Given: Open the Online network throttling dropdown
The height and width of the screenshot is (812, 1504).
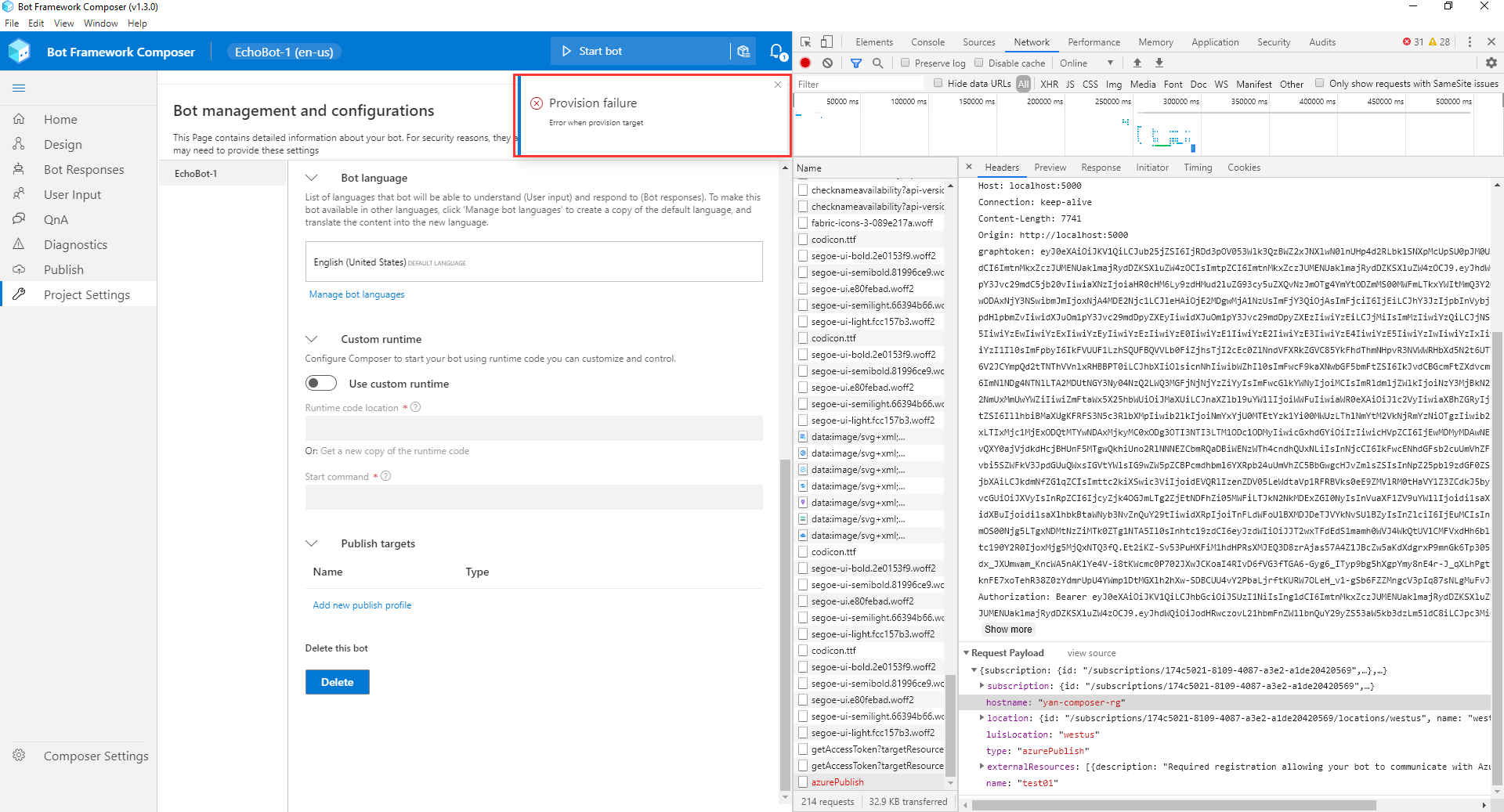Looking at the screenshot, I should tap(1086, 63).
